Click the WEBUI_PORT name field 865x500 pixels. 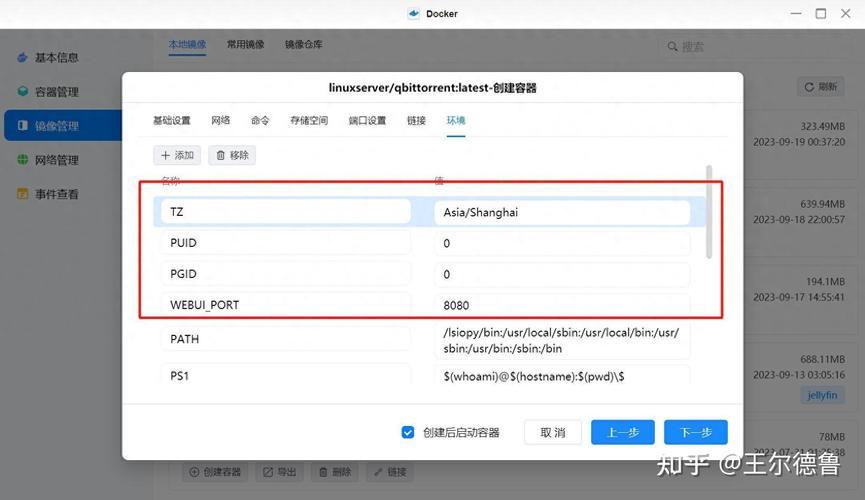tap(286, 305)
